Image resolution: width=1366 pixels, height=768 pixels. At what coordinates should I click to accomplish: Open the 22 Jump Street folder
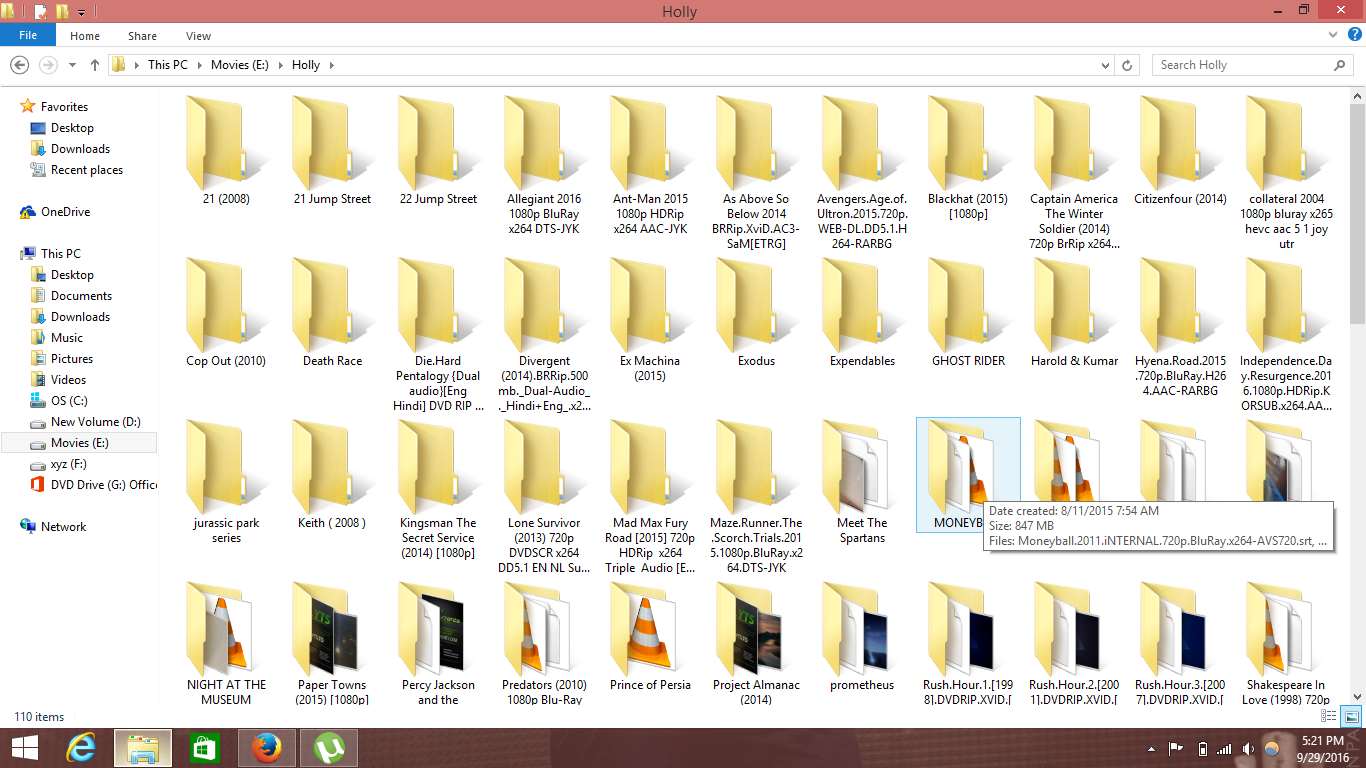(438, 150)
